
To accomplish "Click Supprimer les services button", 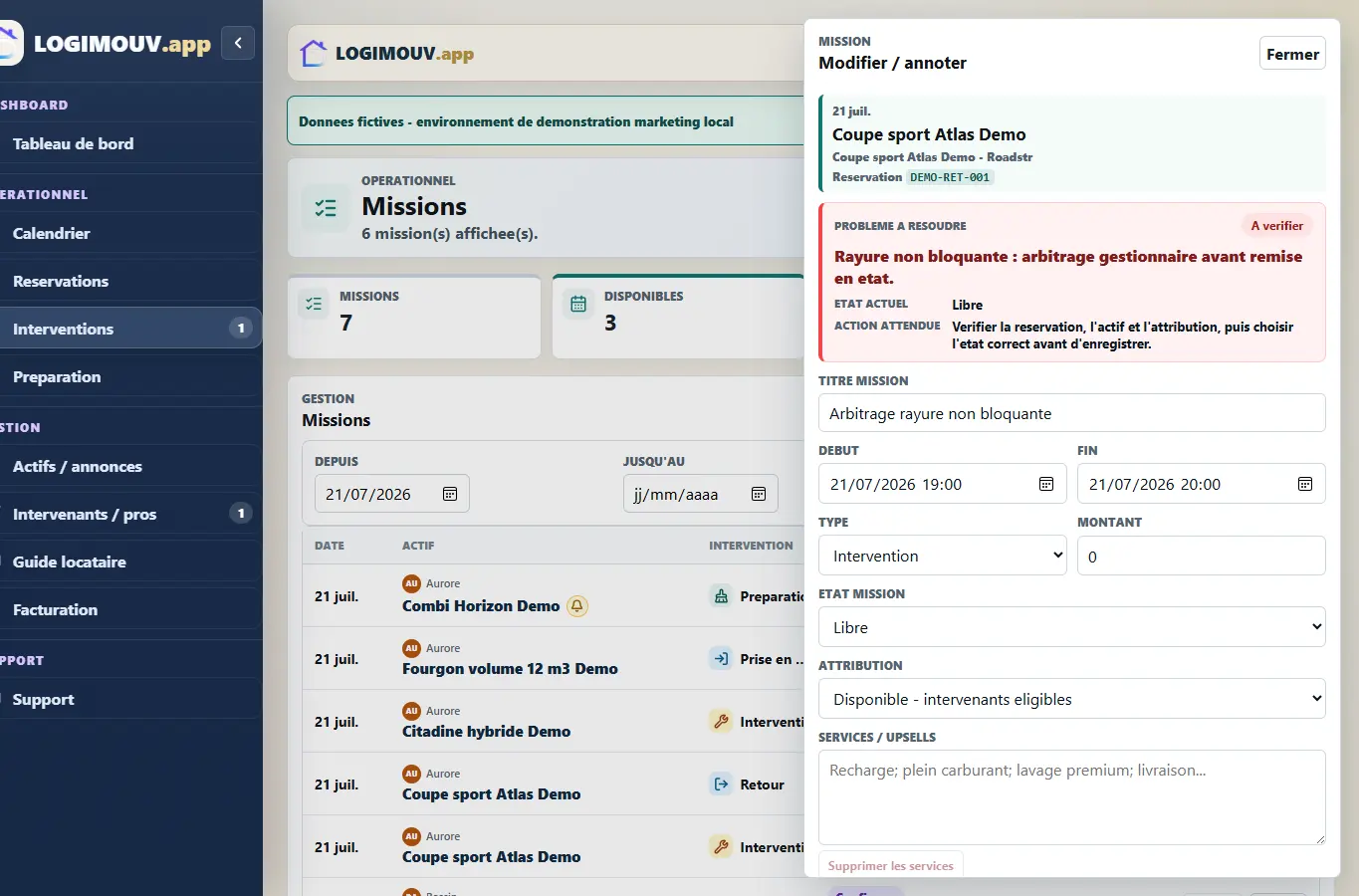I will coord(891,864).
